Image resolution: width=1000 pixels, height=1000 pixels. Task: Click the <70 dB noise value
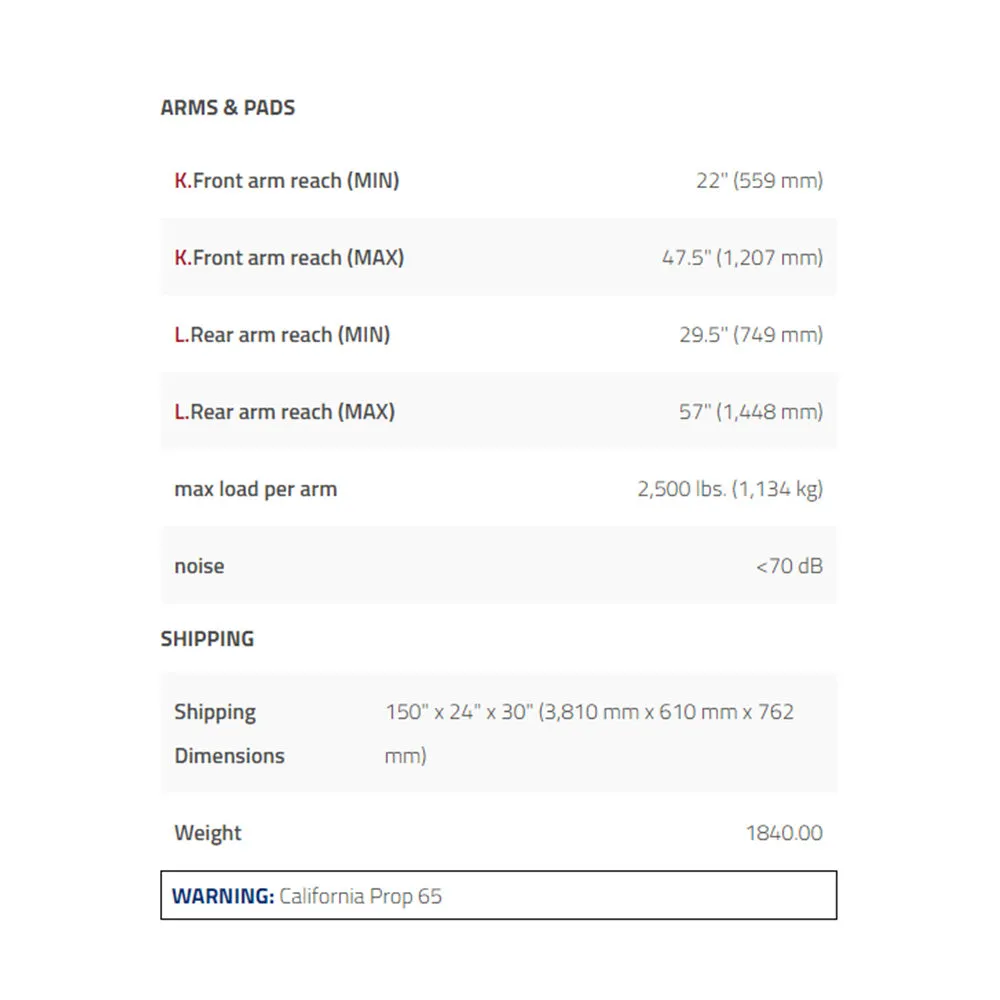[x=790, y=566]
